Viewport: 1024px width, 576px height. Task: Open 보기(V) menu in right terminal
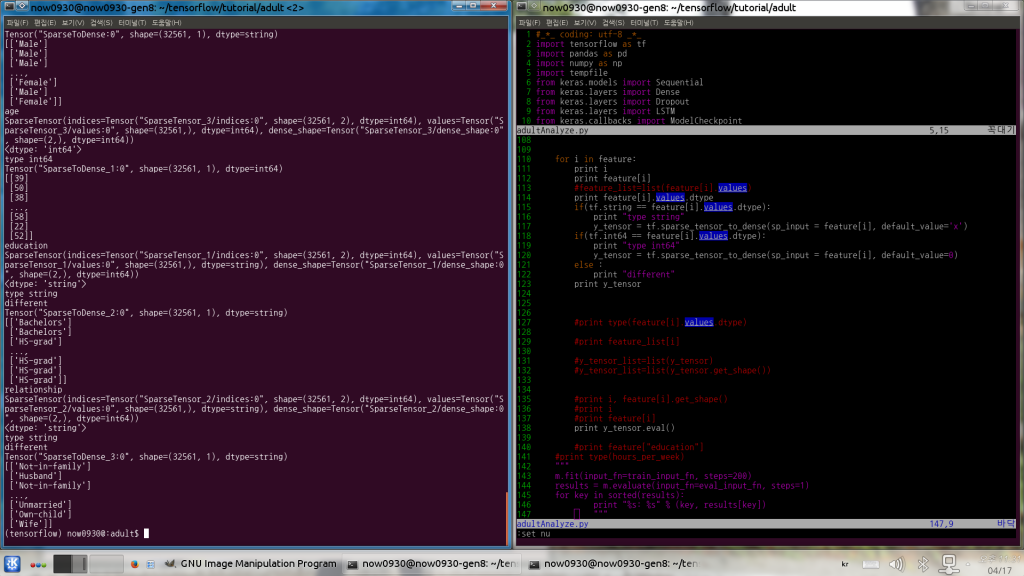pos(588,21)
